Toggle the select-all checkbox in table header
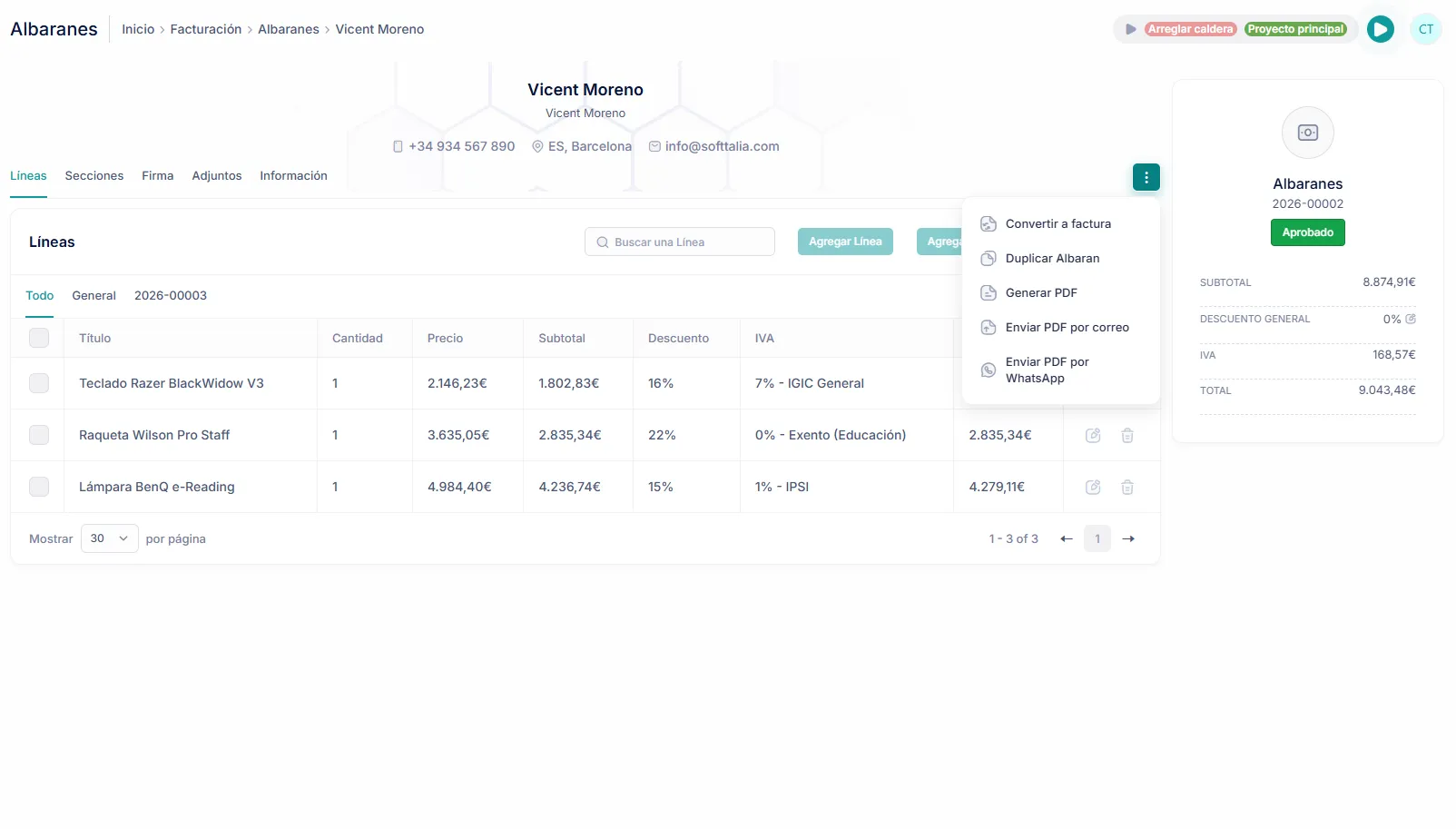Screen dimensions: 1456x829 click(39, 338)
